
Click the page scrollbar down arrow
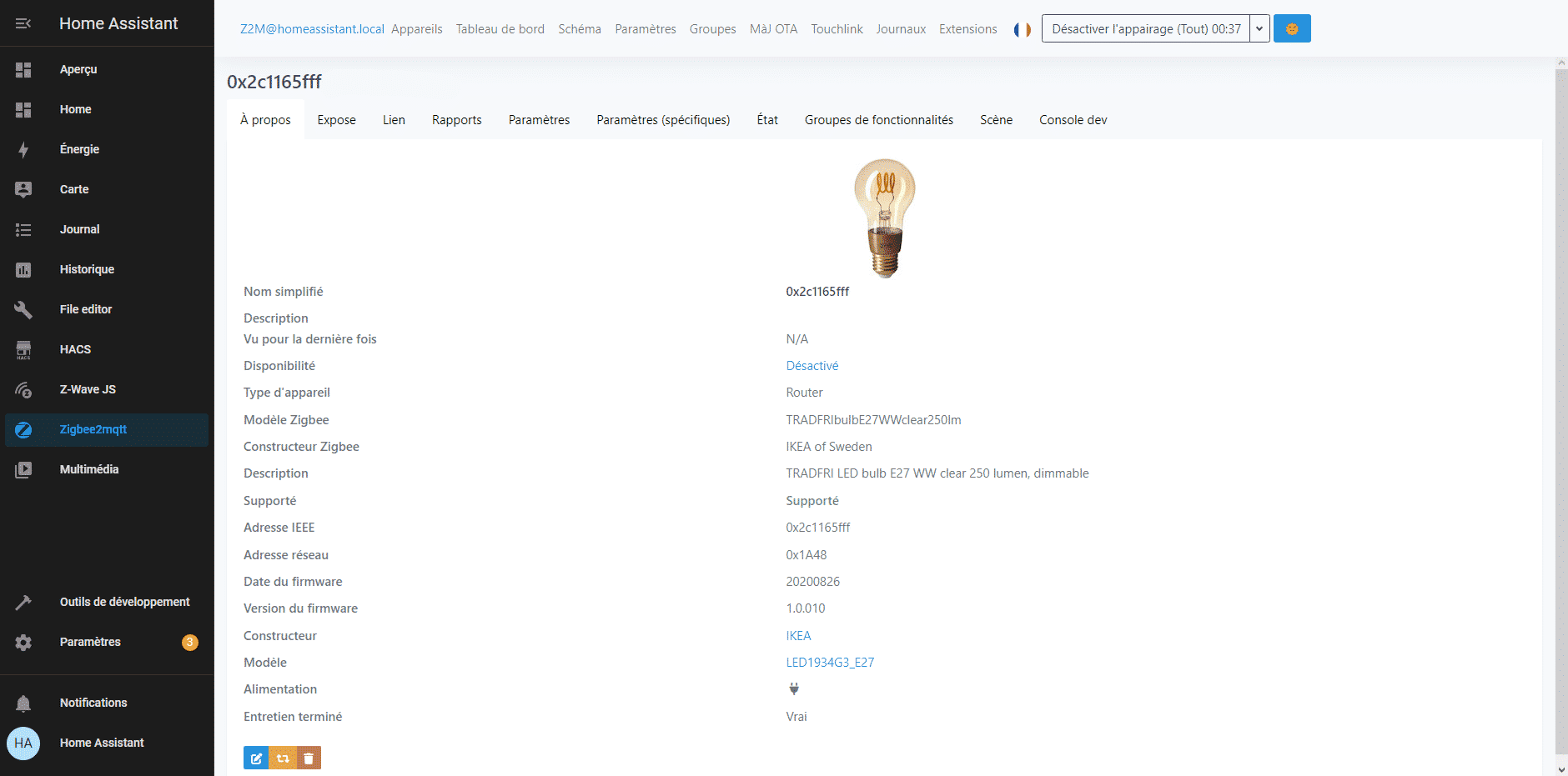click(1561, 769)
